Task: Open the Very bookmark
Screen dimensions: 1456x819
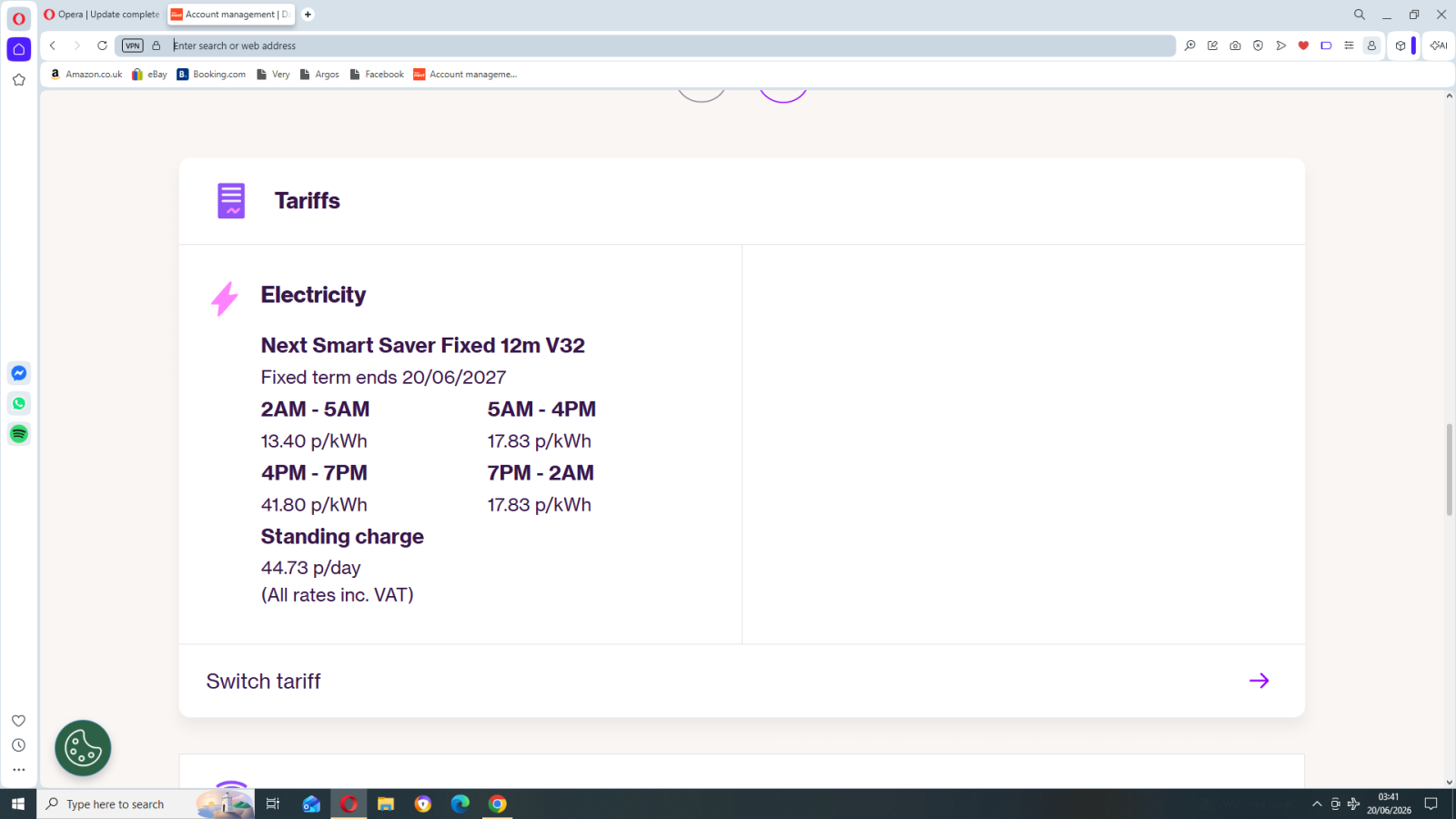Action: tap(273, 75)
